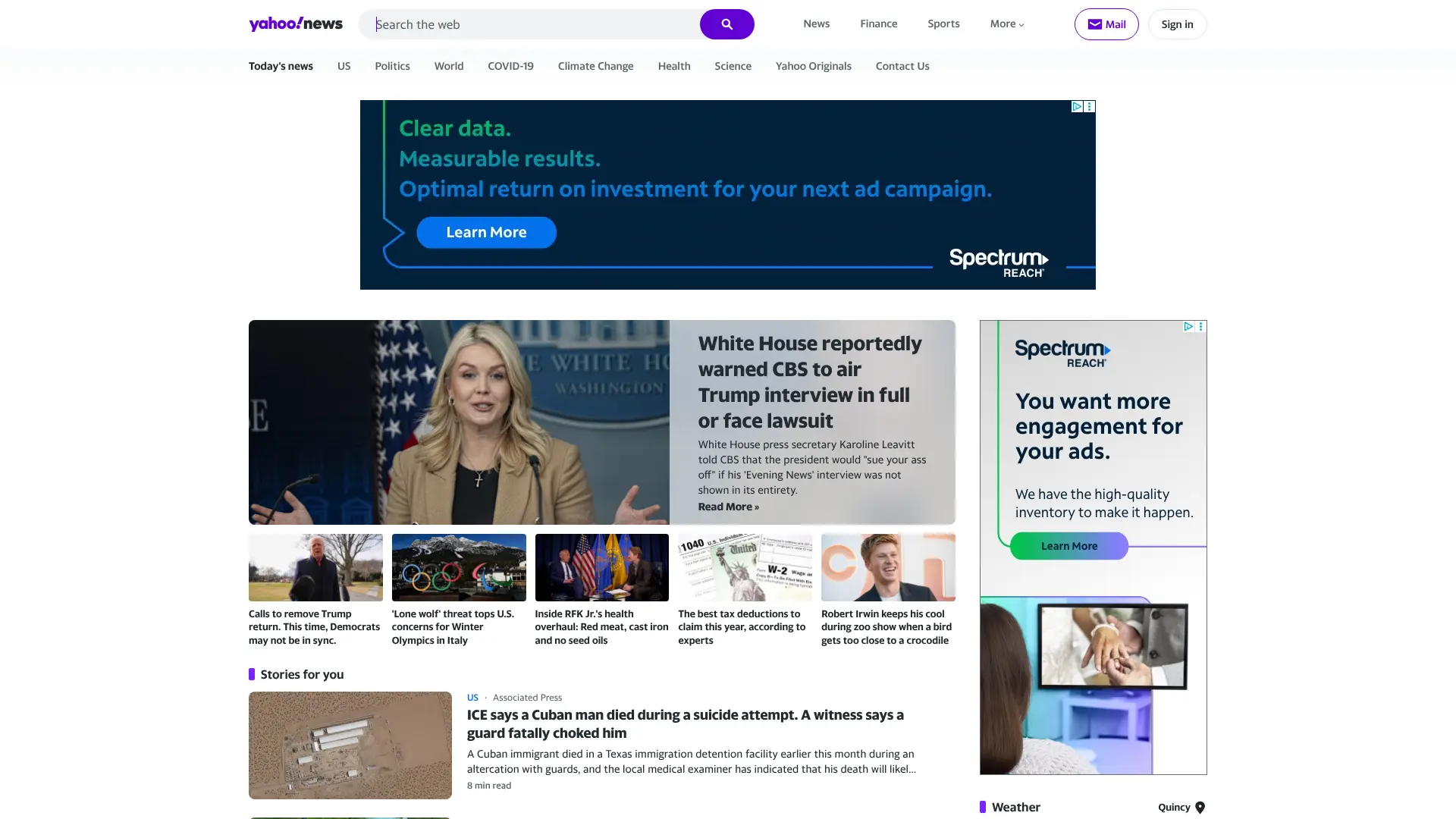The image size is (1456, 819).
Task: Click the purple search magnifier button
Action: [726, 24]
